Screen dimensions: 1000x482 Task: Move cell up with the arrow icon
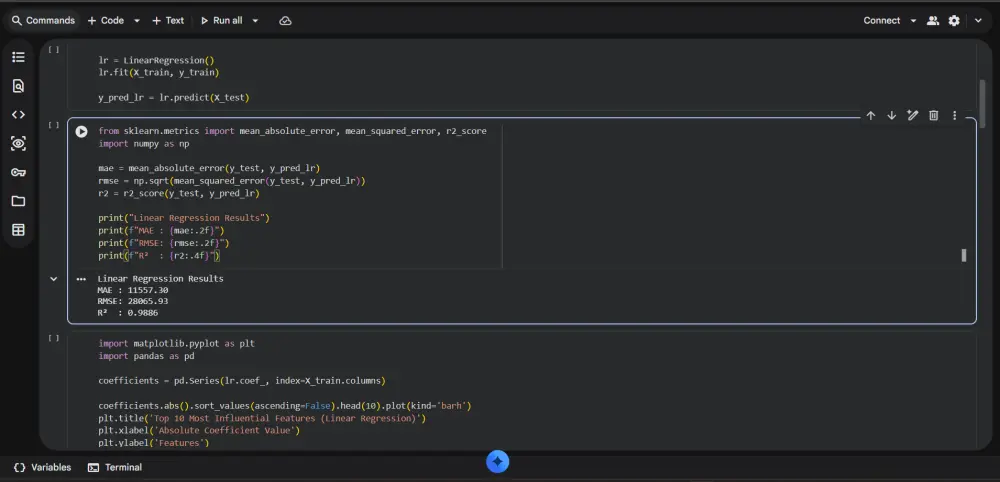click(871, 115)
